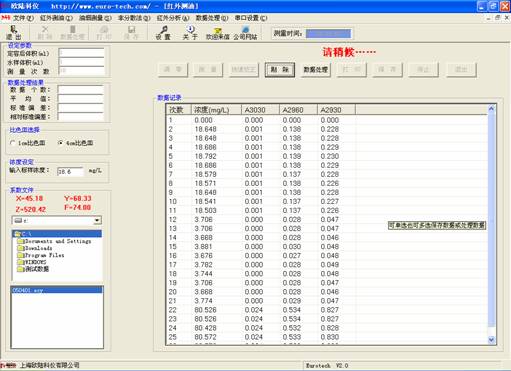Click the A3030 column header
Image resolution: width=511 pixels, height=371 pixels.
click(x=260, y=110)
